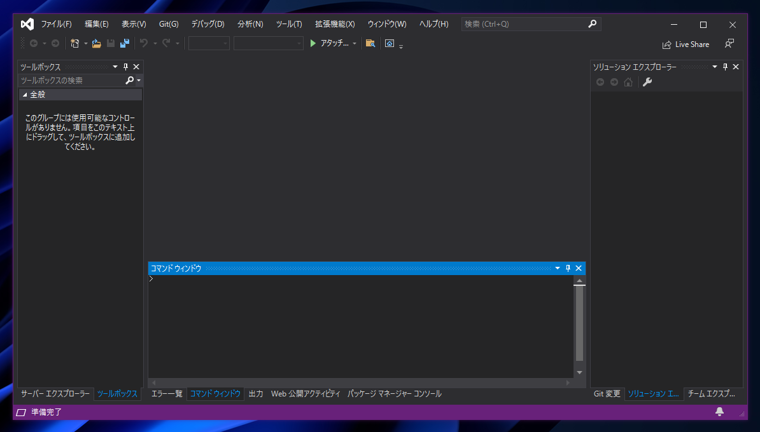Open the ツールボックス window position dropdown
760x432 pixels.
[x=115, y=66]
